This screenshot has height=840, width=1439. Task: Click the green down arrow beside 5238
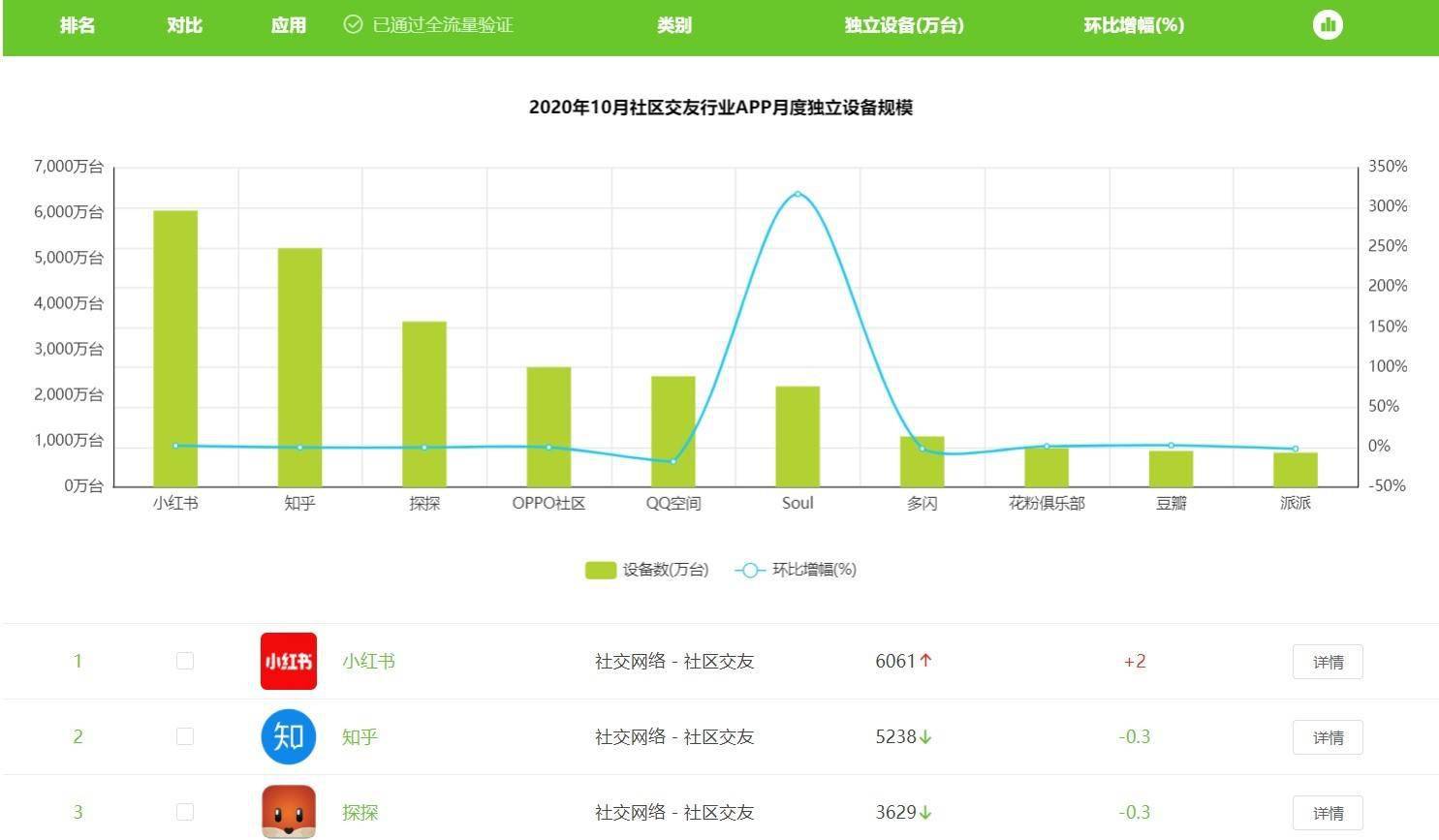[926, 737]
